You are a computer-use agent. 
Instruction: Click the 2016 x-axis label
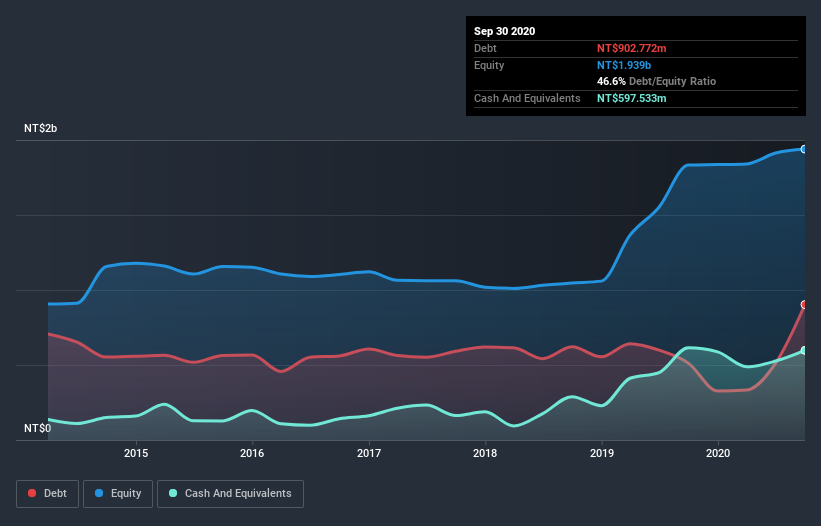coord(252,453)
